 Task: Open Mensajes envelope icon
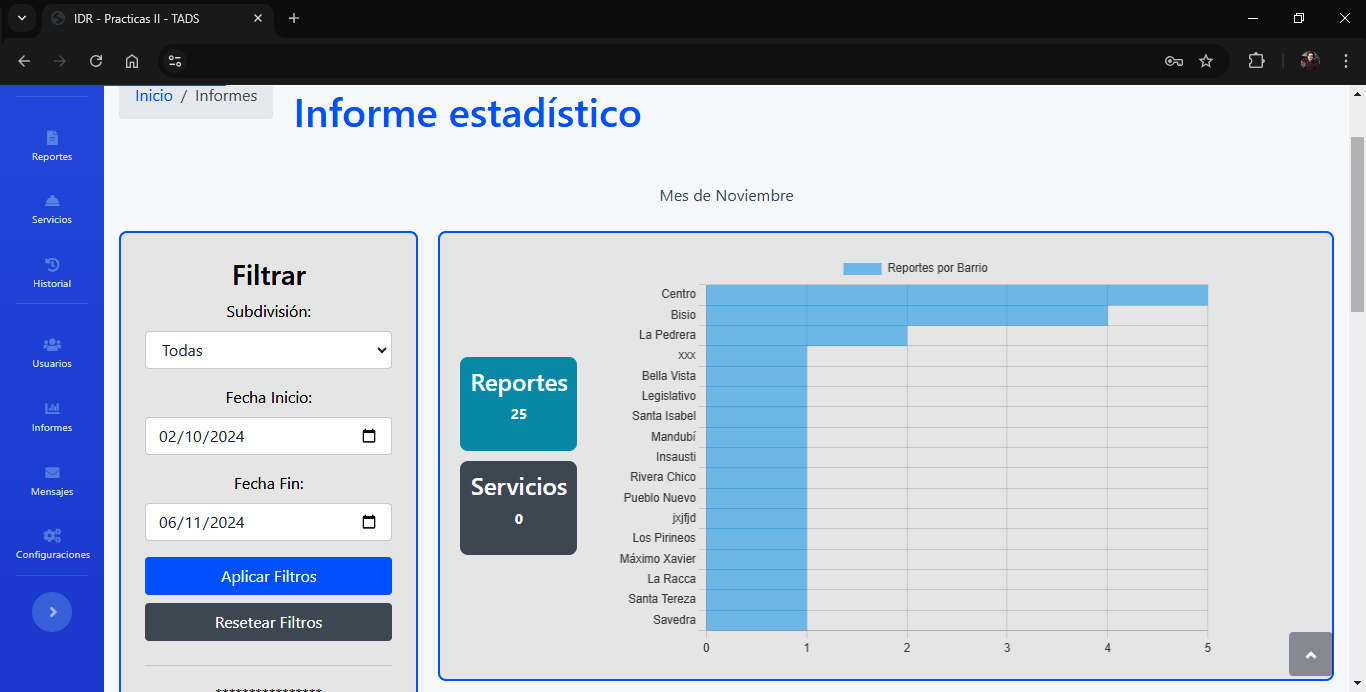pyautogui.click(x=52, y=473)
